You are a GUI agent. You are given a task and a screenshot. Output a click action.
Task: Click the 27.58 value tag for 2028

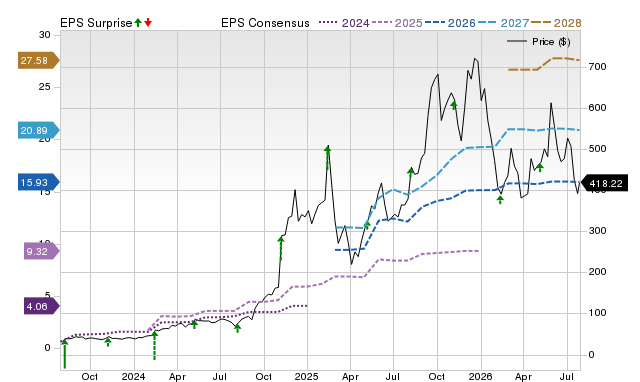tap(38, 61)
